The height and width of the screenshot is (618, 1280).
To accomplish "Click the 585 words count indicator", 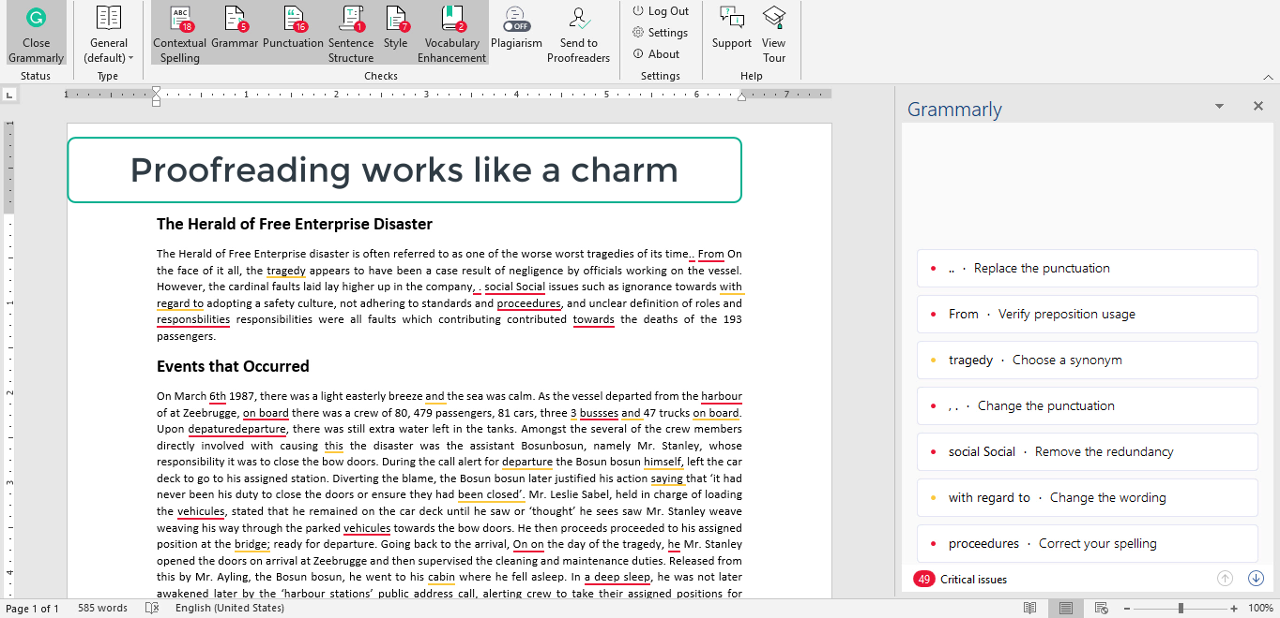I will pyautogui.click(x=103, y=608).
